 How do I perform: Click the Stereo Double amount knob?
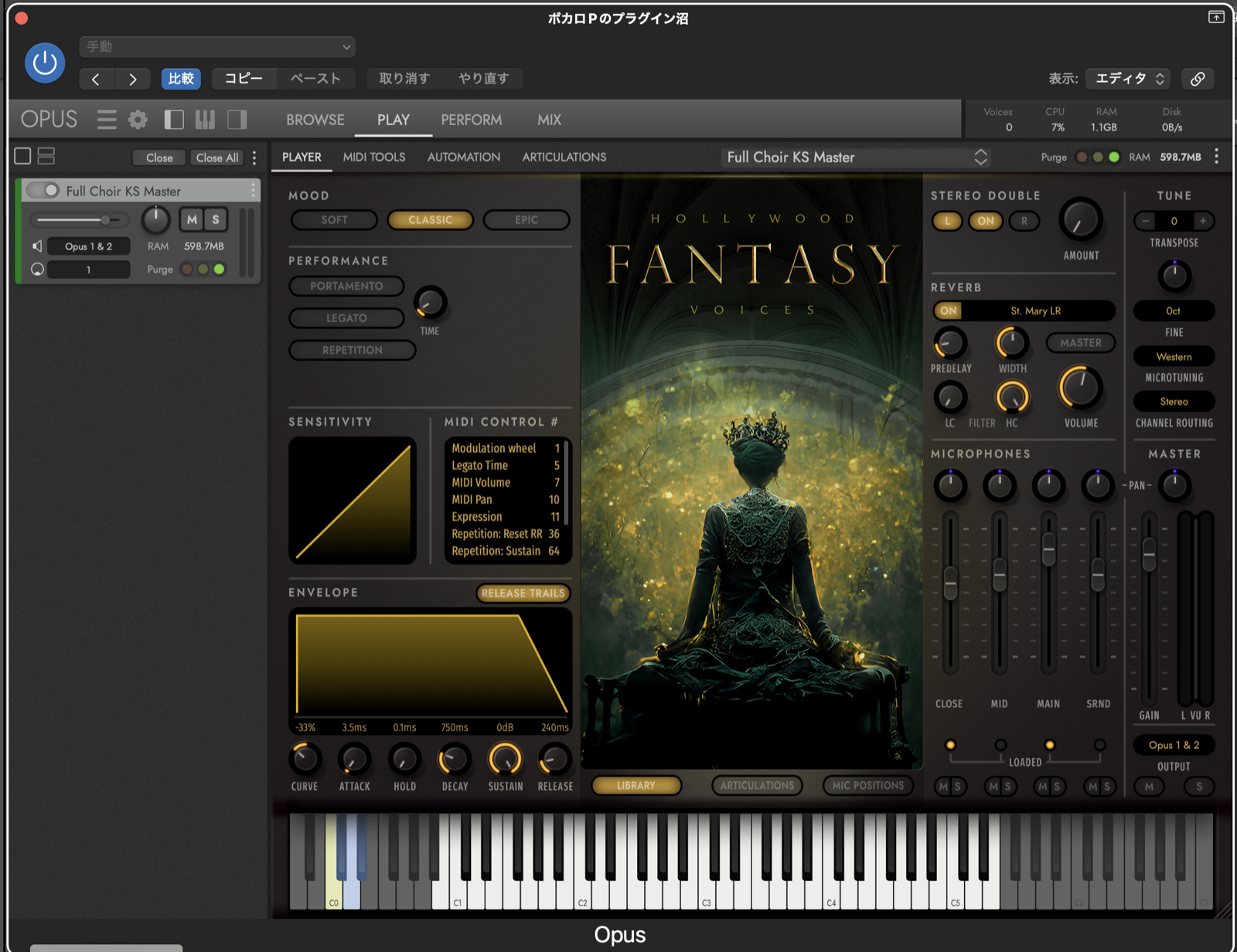[x=1080, y=220]
